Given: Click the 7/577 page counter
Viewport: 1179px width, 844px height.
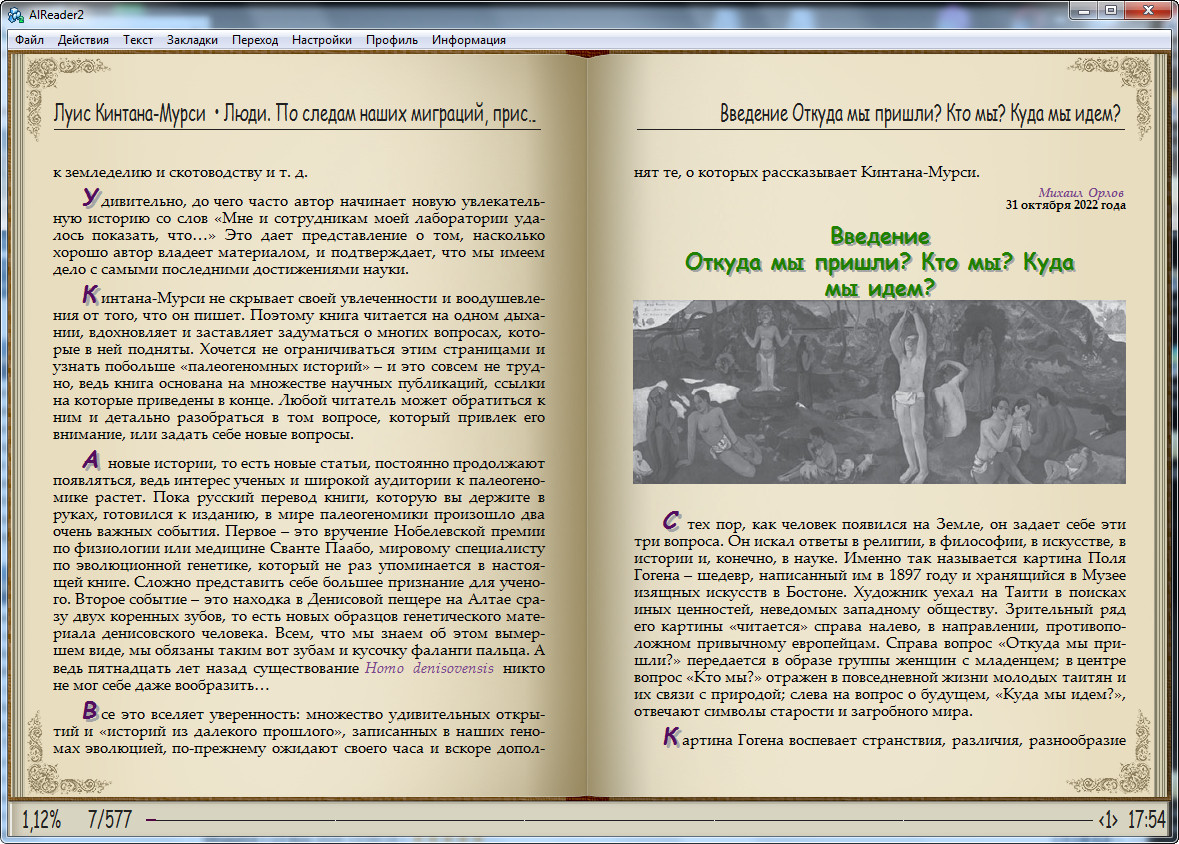Looking at the screenshot, I should tap(110, 819).
